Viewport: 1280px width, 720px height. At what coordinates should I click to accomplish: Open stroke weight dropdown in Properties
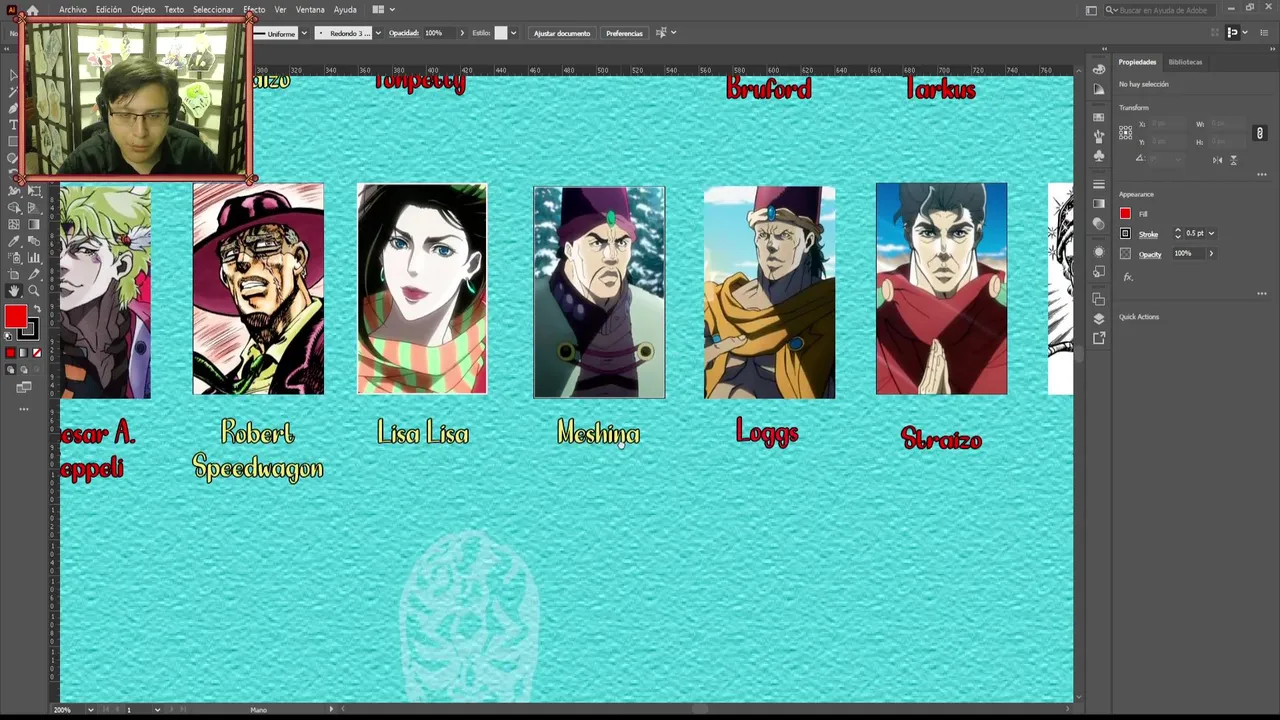(1211, 233)
